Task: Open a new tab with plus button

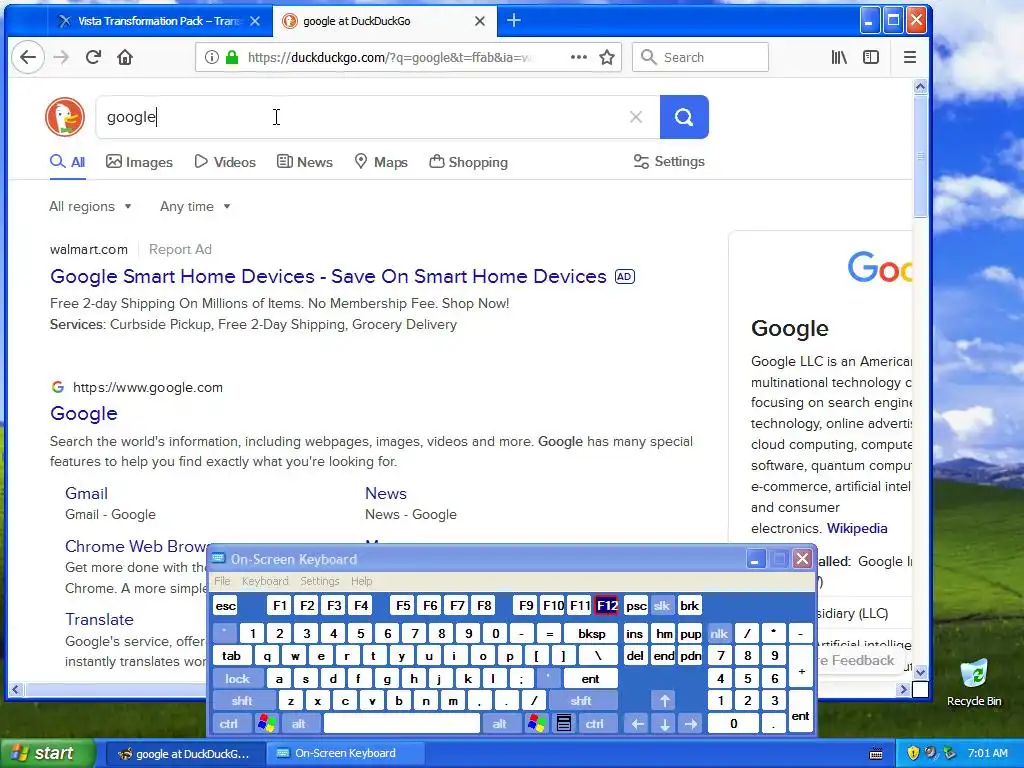Action: 514,20
